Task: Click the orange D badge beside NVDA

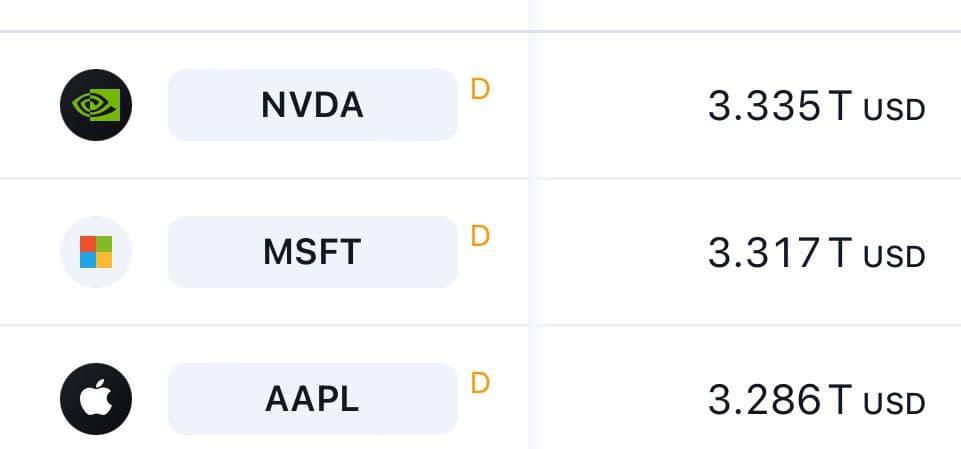Action: [x=480, y=89]
